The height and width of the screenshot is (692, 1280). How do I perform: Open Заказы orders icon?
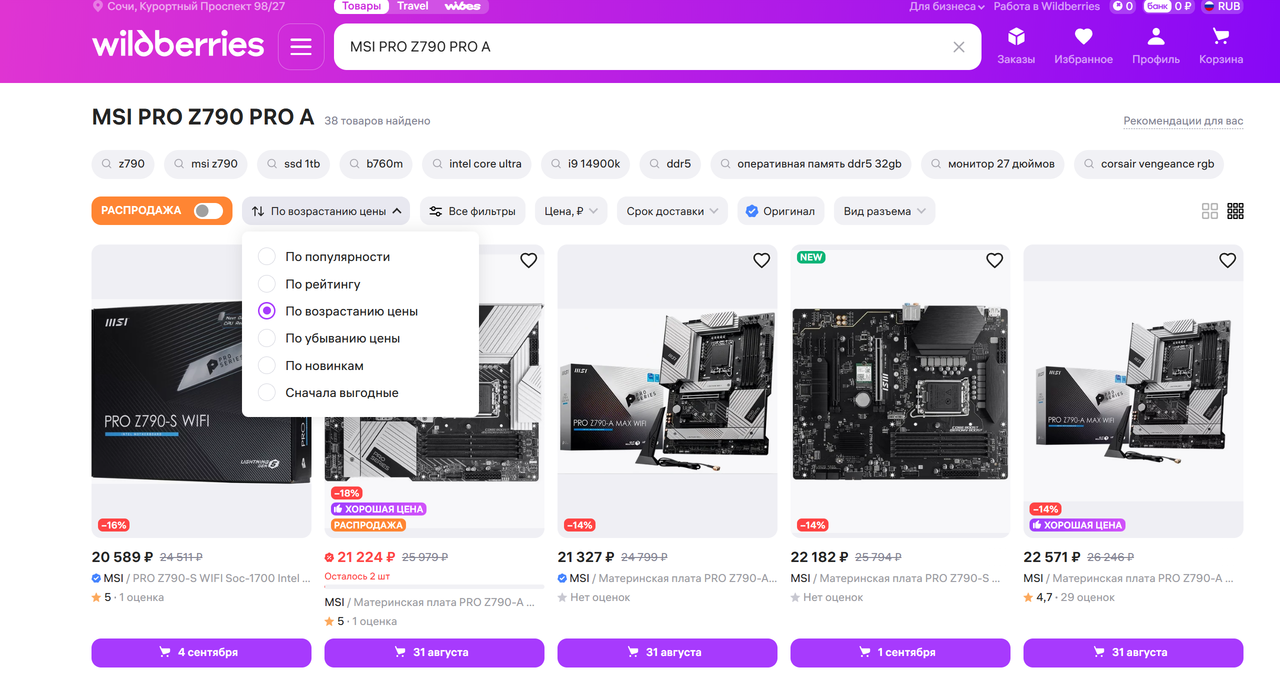[x=1016, y=46]
